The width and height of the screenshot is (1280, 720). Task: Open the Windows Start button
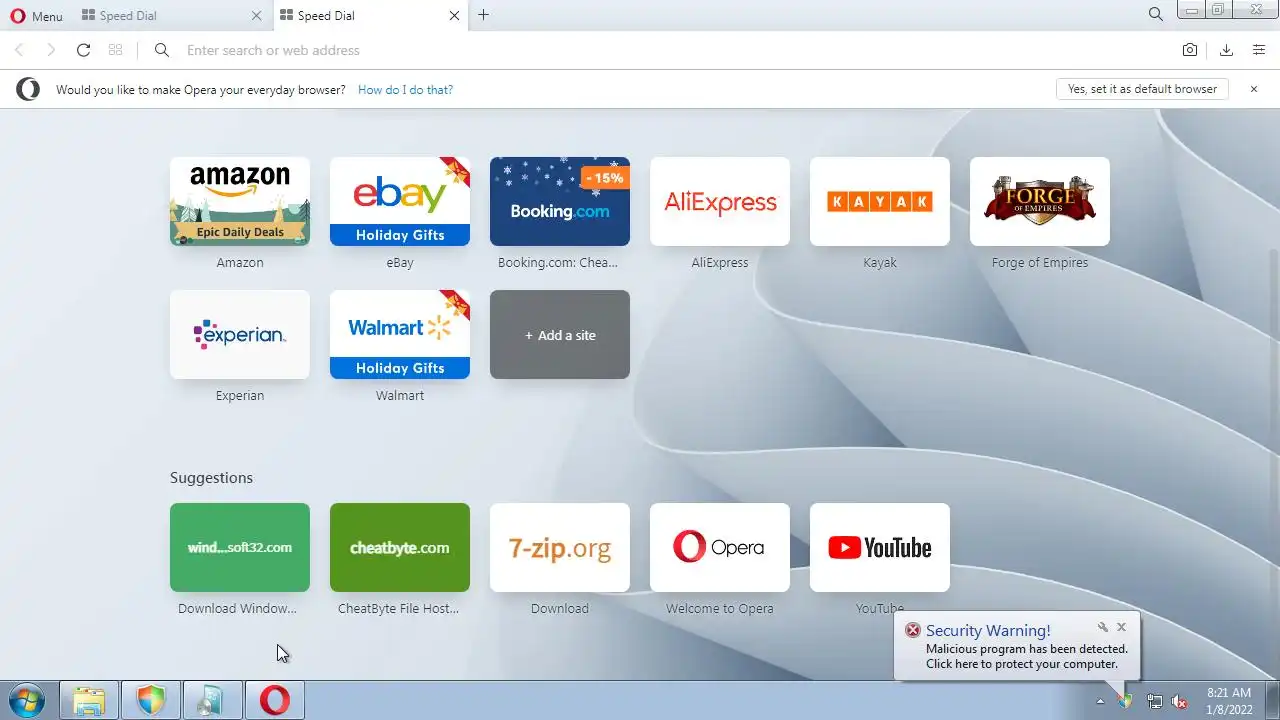pos(26,700)
